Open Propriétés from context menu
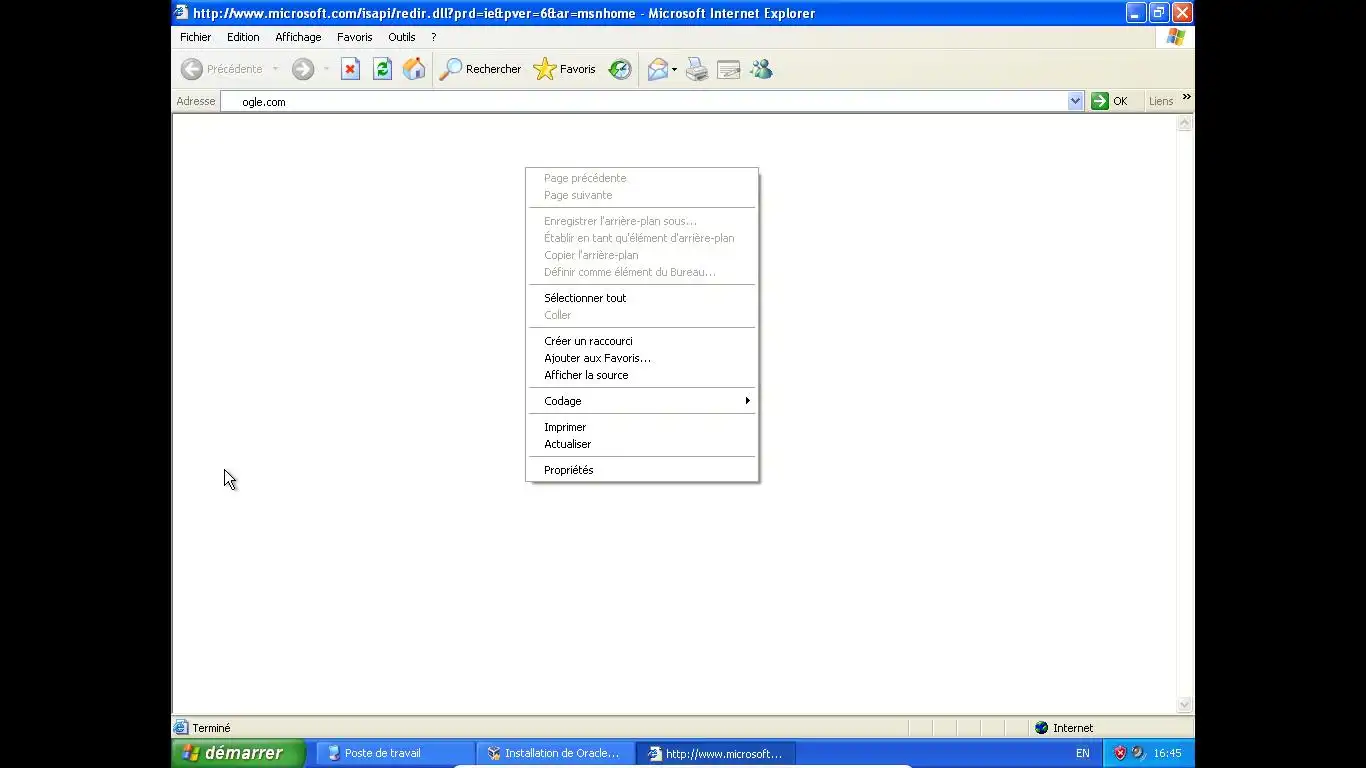 (641, 470)
